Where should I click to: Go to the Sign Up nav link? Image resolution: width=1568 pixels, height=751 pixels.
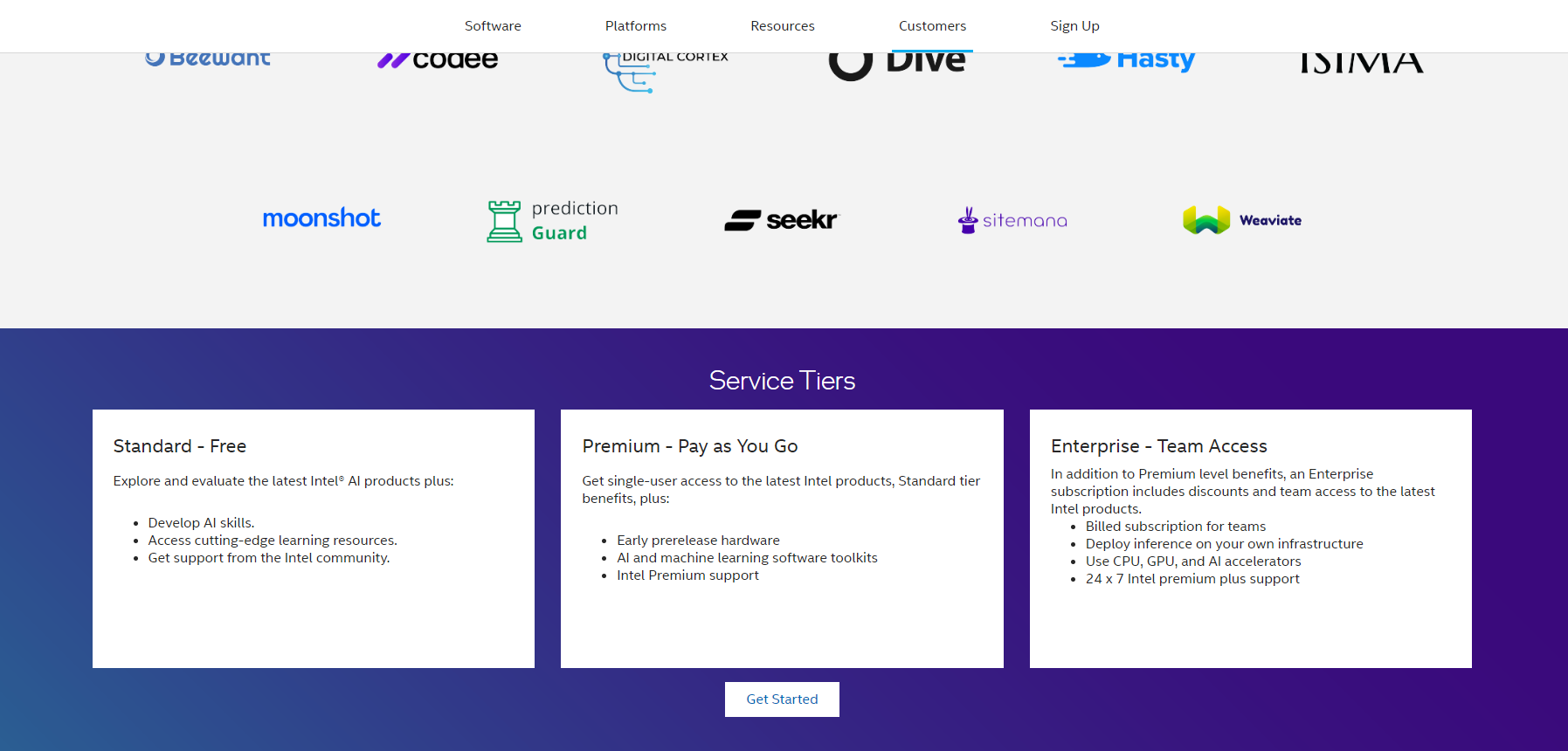(1074, 26)
